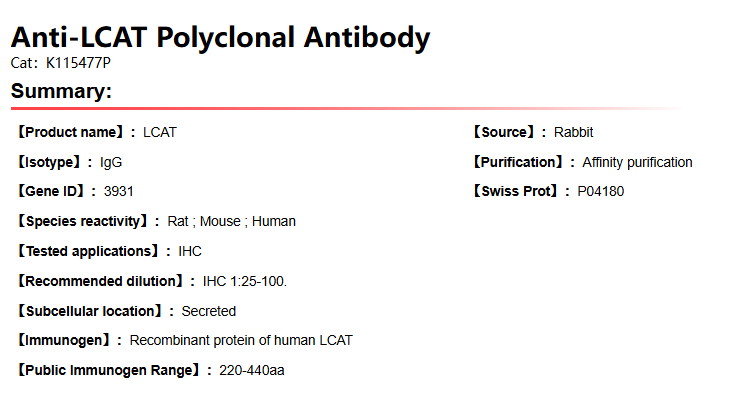Click the Public Immunogen Range label

[111, 370]
